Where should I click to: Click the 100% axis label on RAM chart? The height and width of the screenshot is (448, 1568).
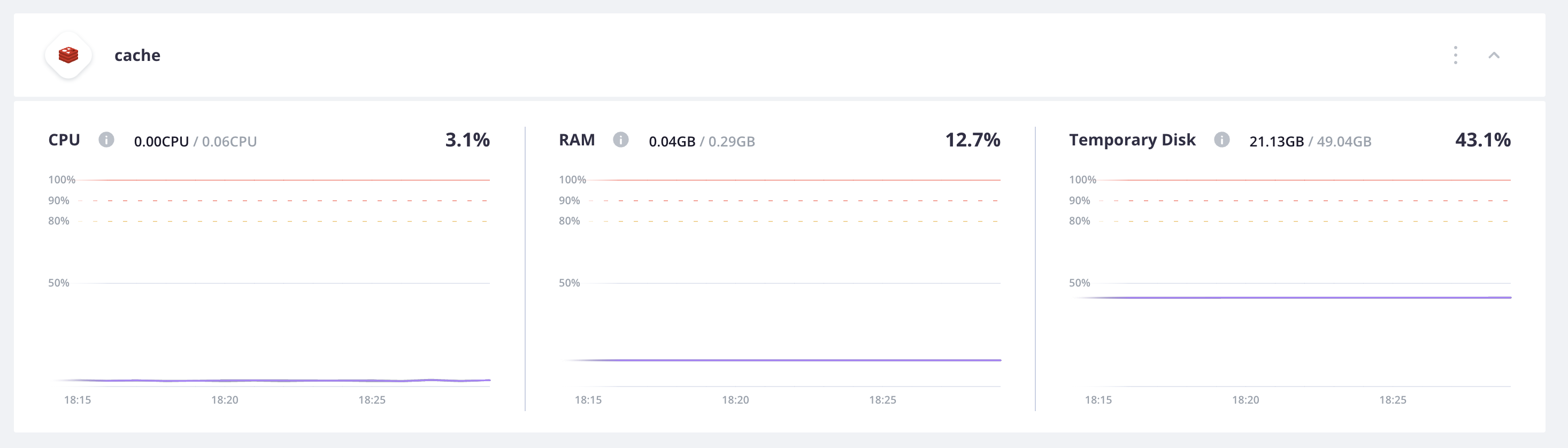tap(572, 180)
